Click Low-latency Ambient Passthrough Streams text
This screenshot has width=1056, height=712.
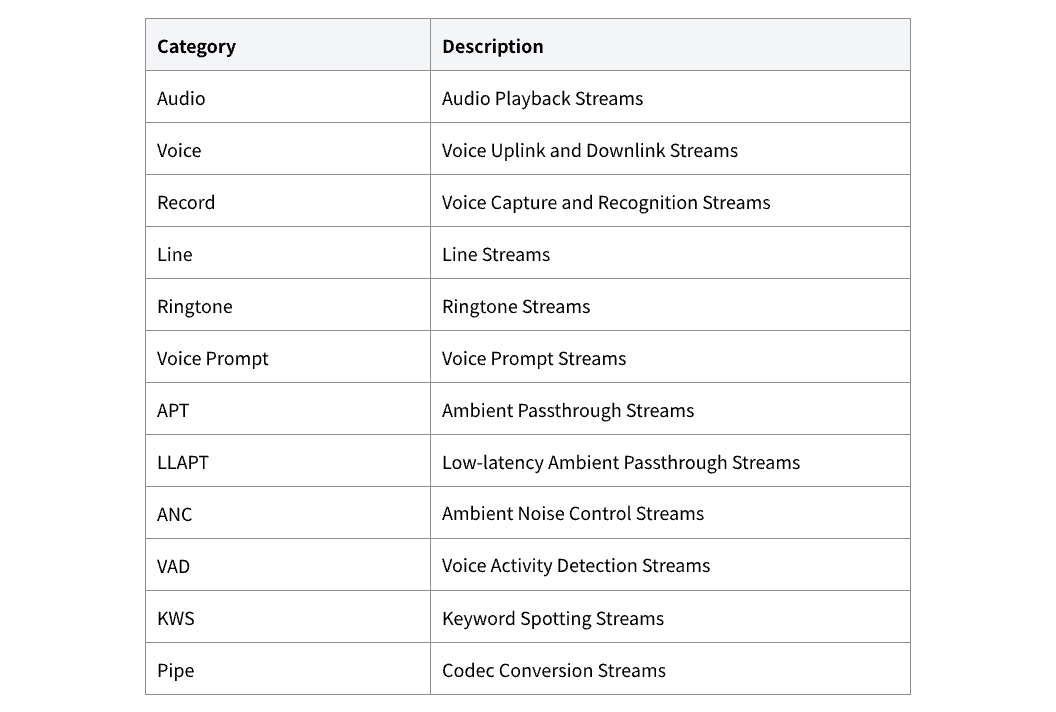coord(621,462)
